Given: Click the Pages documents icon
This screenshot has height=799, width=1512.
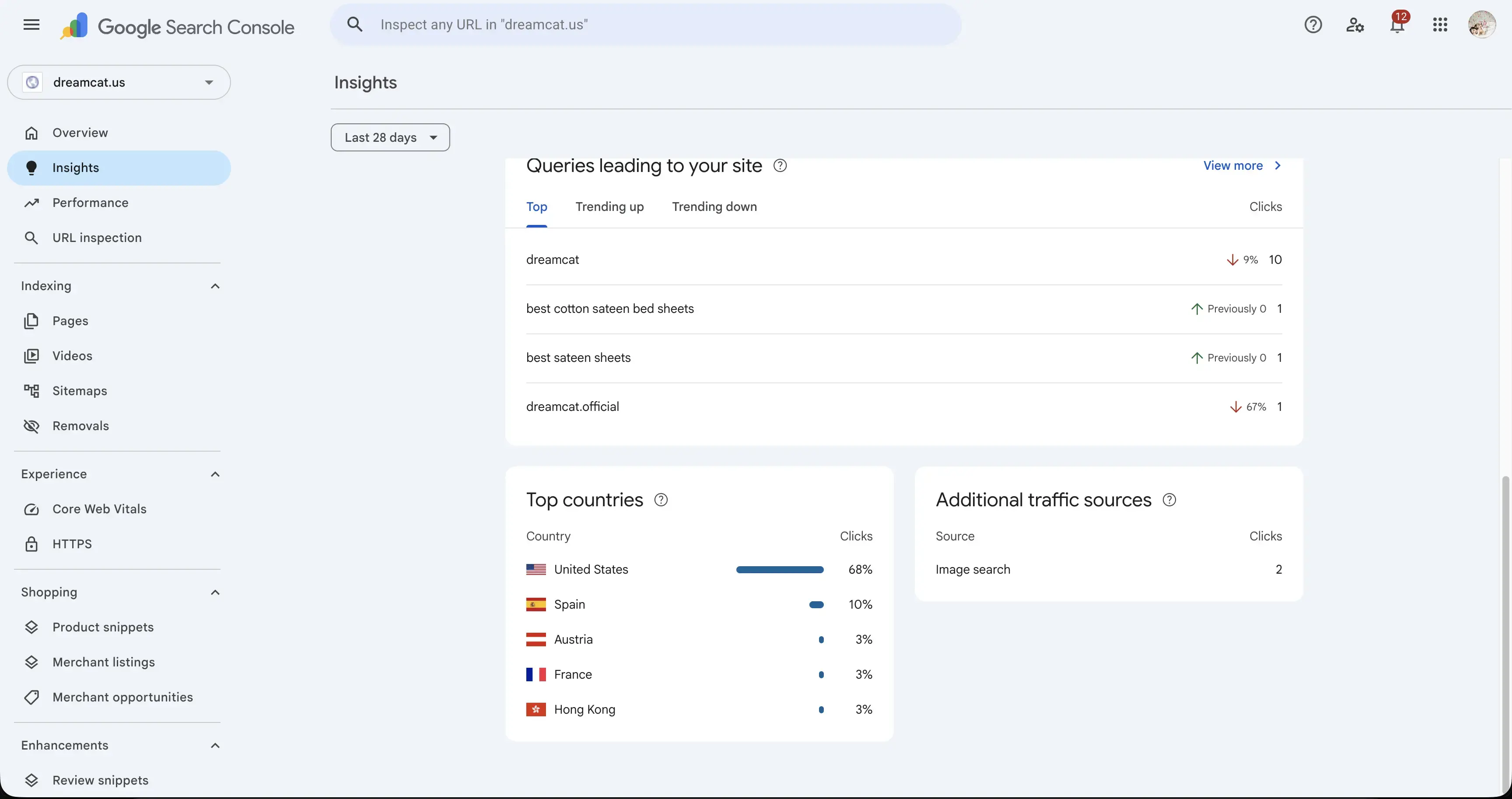Looking at the screenshot, I should pos(31,321).
